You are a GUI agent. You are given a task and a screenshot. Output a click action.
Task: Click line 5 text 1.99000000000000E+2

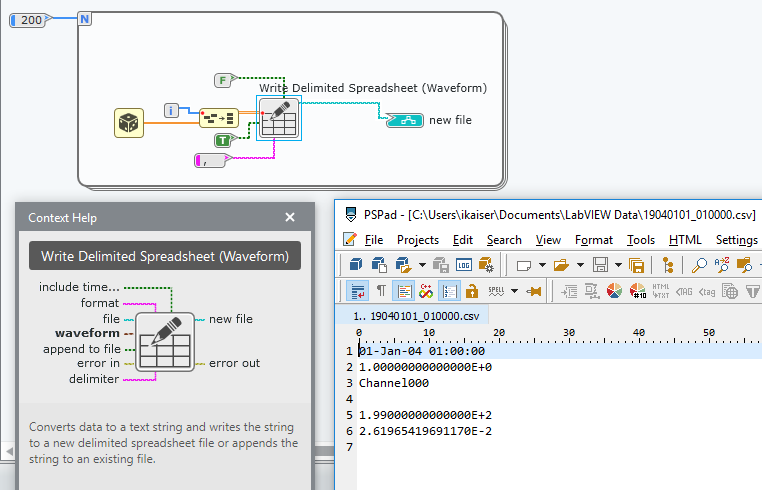click(425, 415)
